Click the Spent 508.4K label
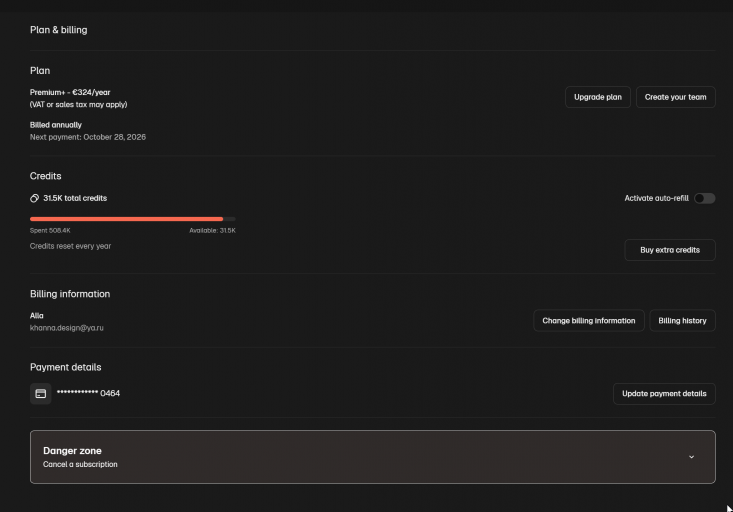 tap(50, 231)
